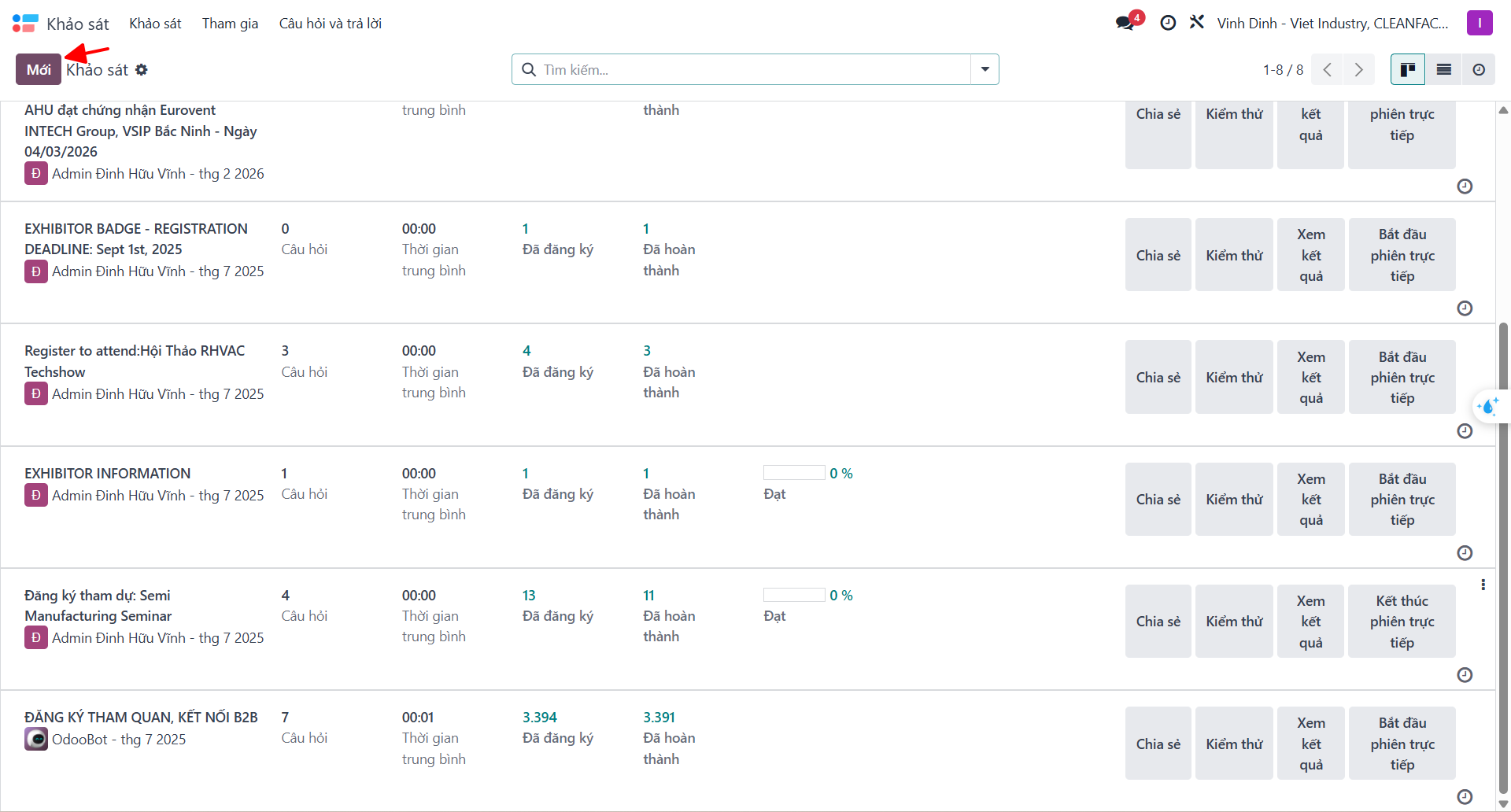Image resolution: width=1511 pixels, height=812 pixels.
Task: Open activities clock icon in top bar
Action: click(x=1168, y=23)
